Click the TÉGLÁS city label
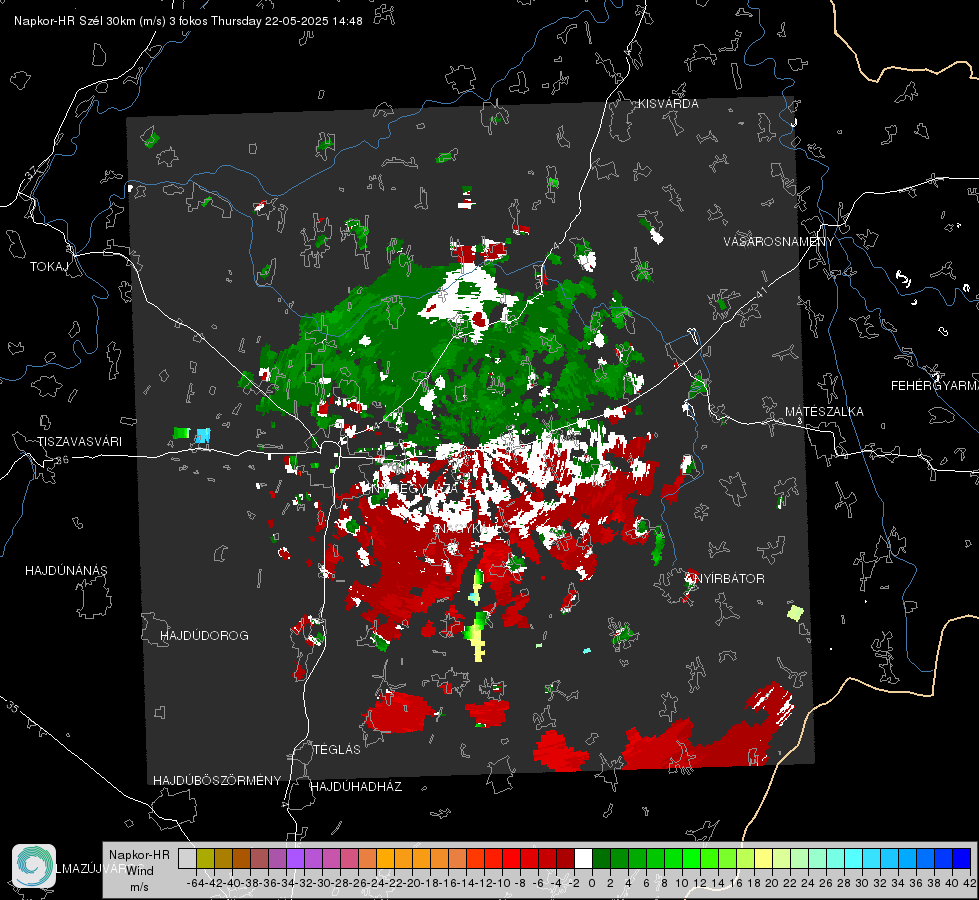 337,749
